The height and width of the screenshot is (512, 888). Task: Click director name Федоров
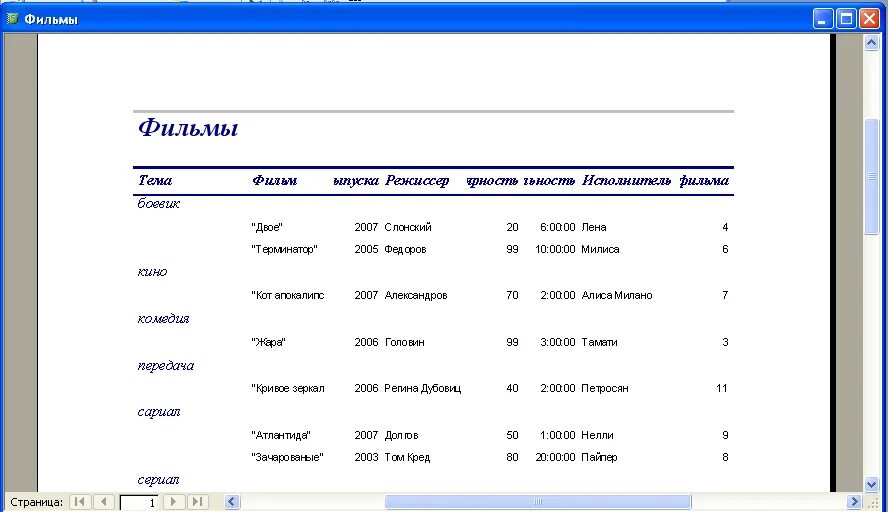click(x=405, y=249)
